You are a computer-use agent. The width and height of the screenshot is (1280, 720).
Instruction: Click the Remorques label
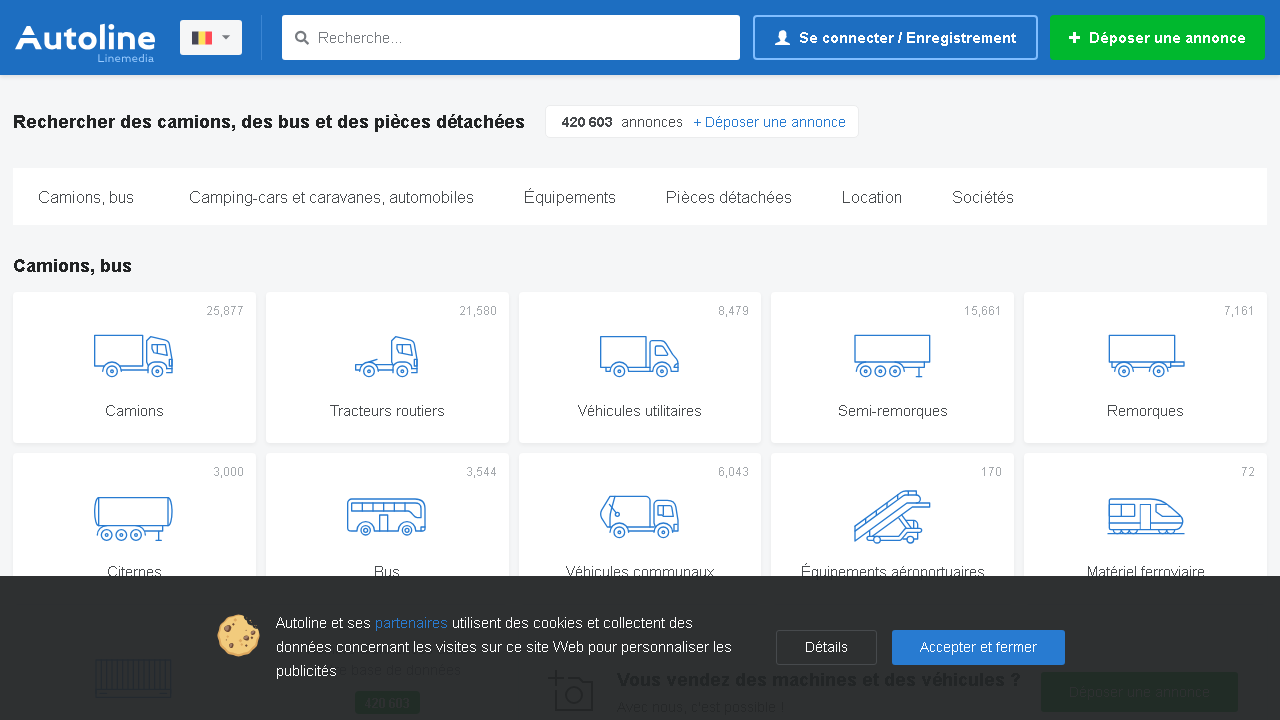click(x=1145, y=411)
